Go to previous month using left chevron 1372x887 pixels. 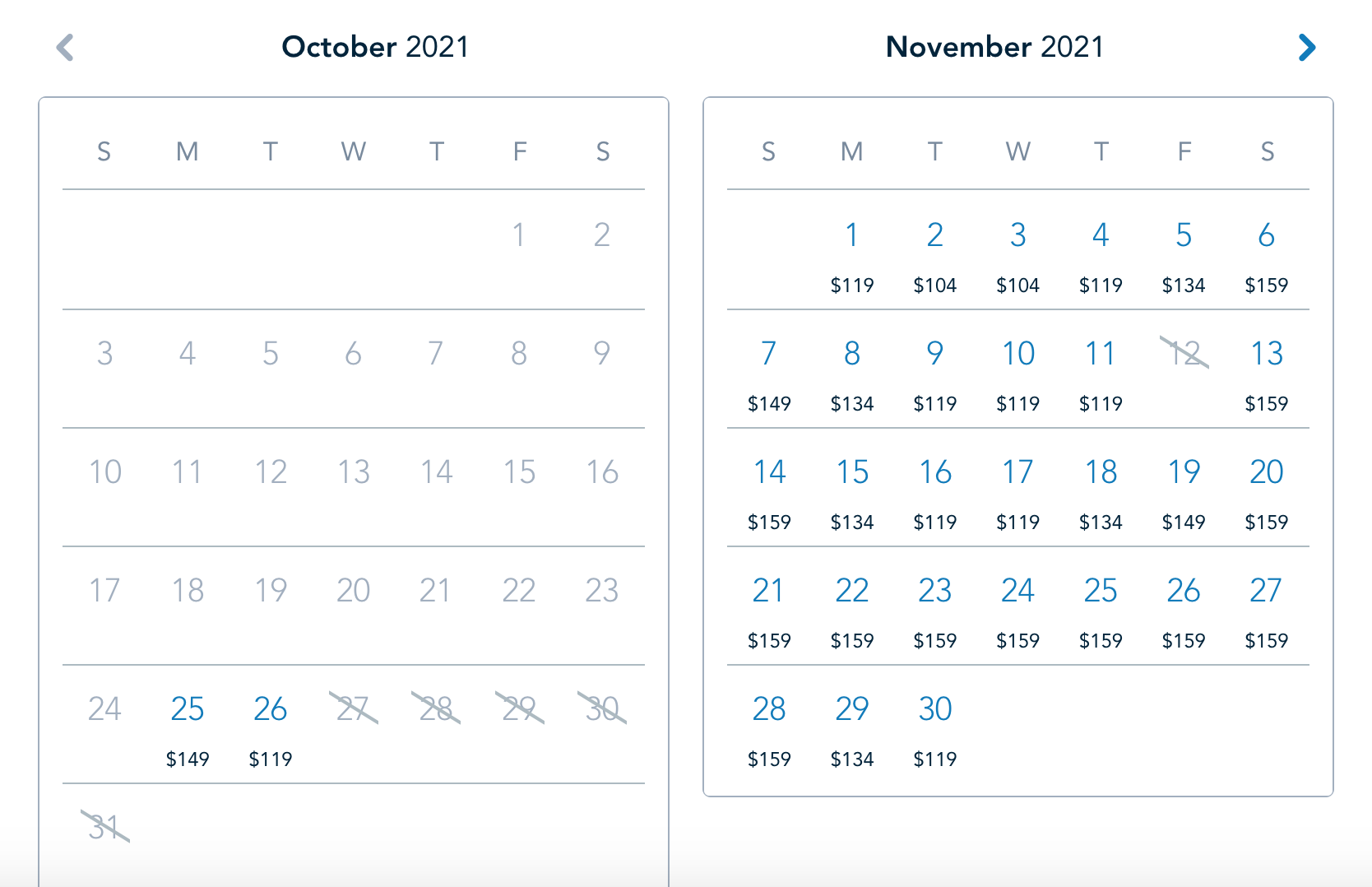pos(65,48)
